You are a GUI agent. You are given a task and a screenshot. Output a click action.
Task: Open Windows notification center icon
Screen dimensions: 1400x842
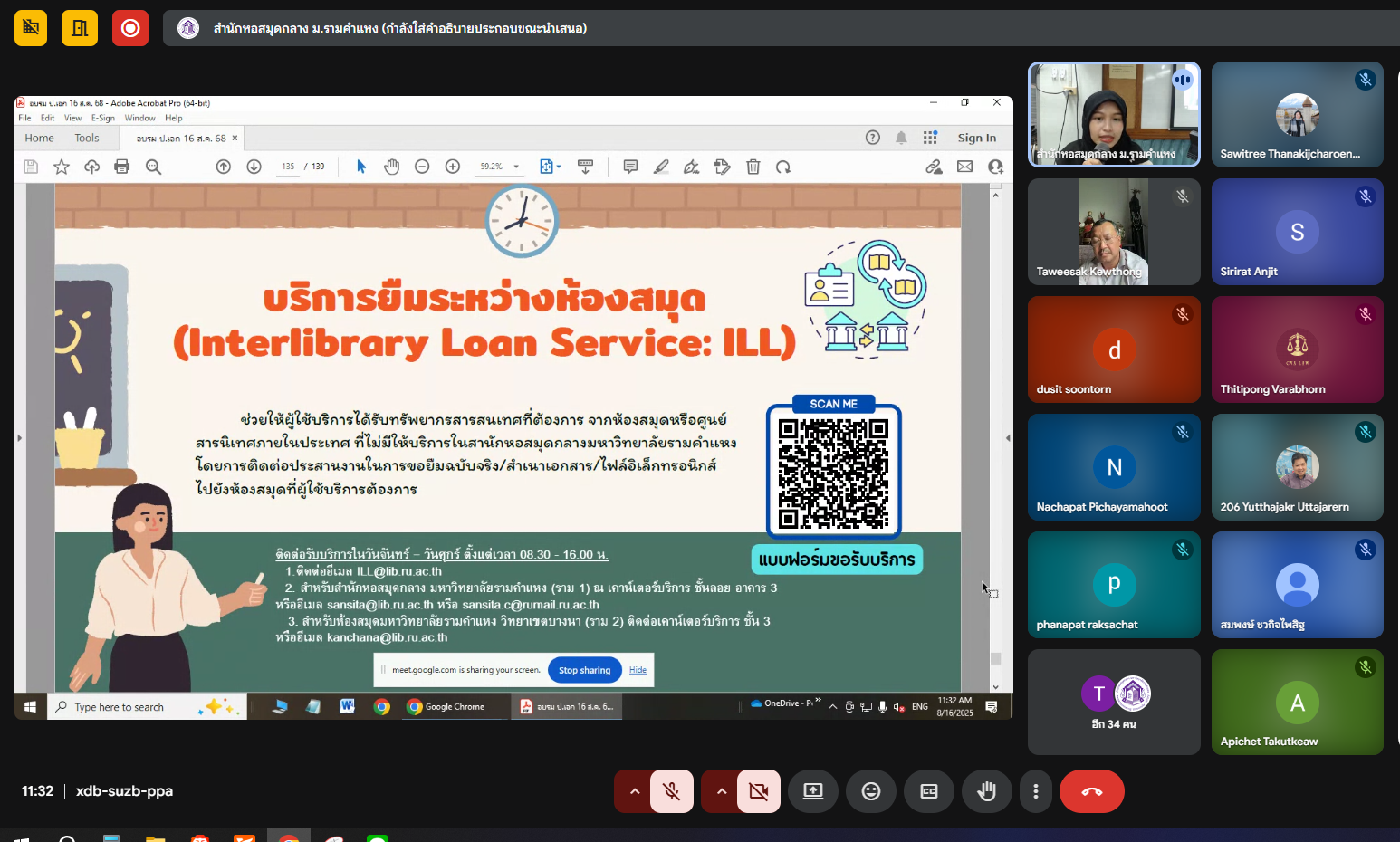992,707
